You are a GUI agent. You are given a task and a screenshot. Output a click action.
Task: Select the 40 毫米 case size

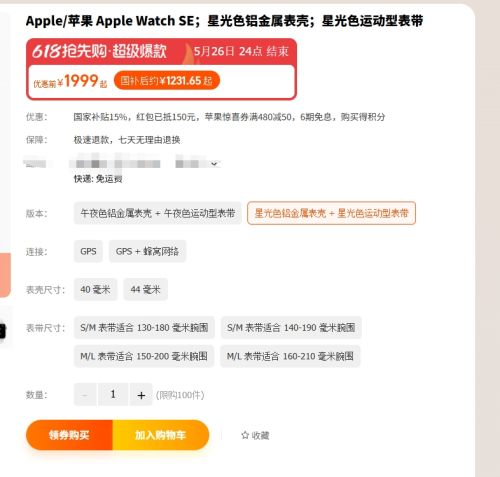point(95,289)
